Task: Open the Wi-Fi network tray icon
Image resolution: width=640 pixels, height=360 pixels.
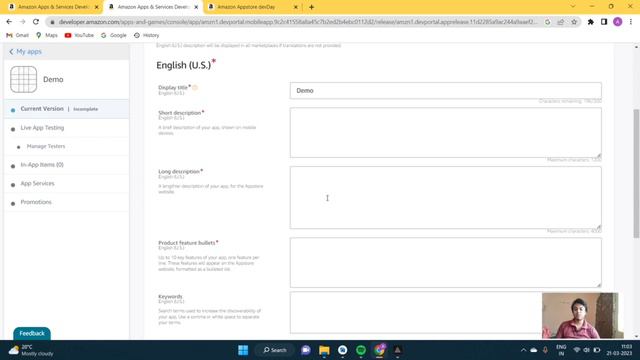Action: click(577, 350)
